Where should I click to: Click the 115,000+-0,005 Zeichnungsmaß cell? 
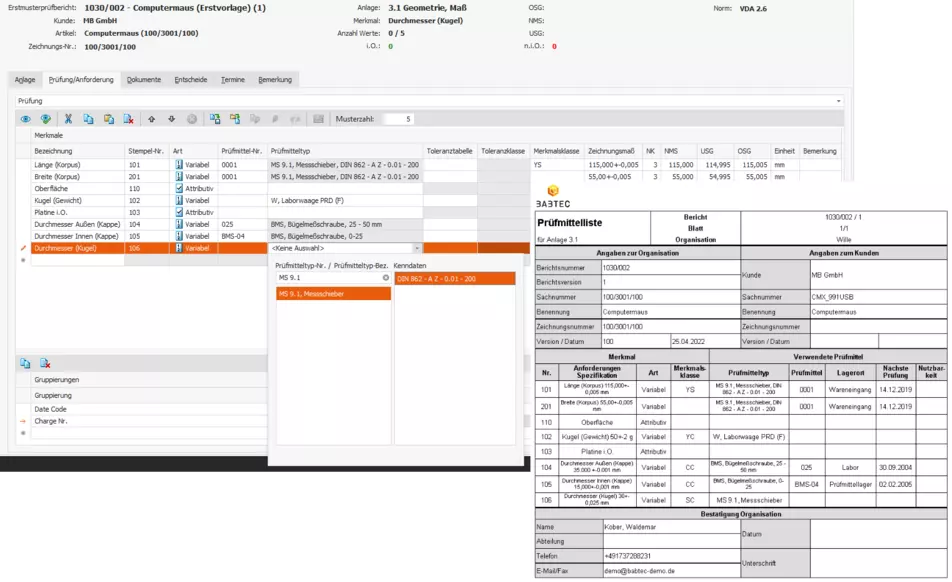[x=613, y=164]
